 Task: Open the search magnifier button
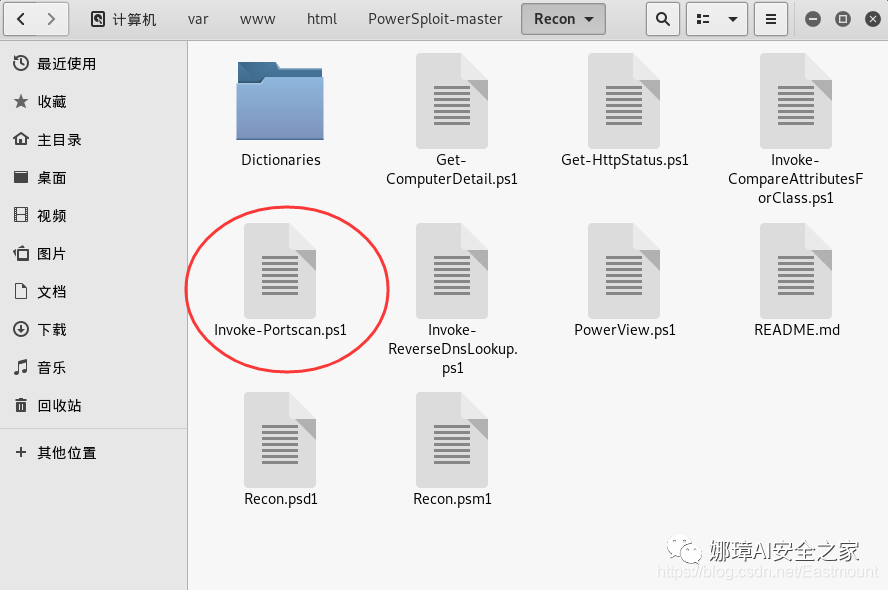pyautogui.click(x=663, y=19)
